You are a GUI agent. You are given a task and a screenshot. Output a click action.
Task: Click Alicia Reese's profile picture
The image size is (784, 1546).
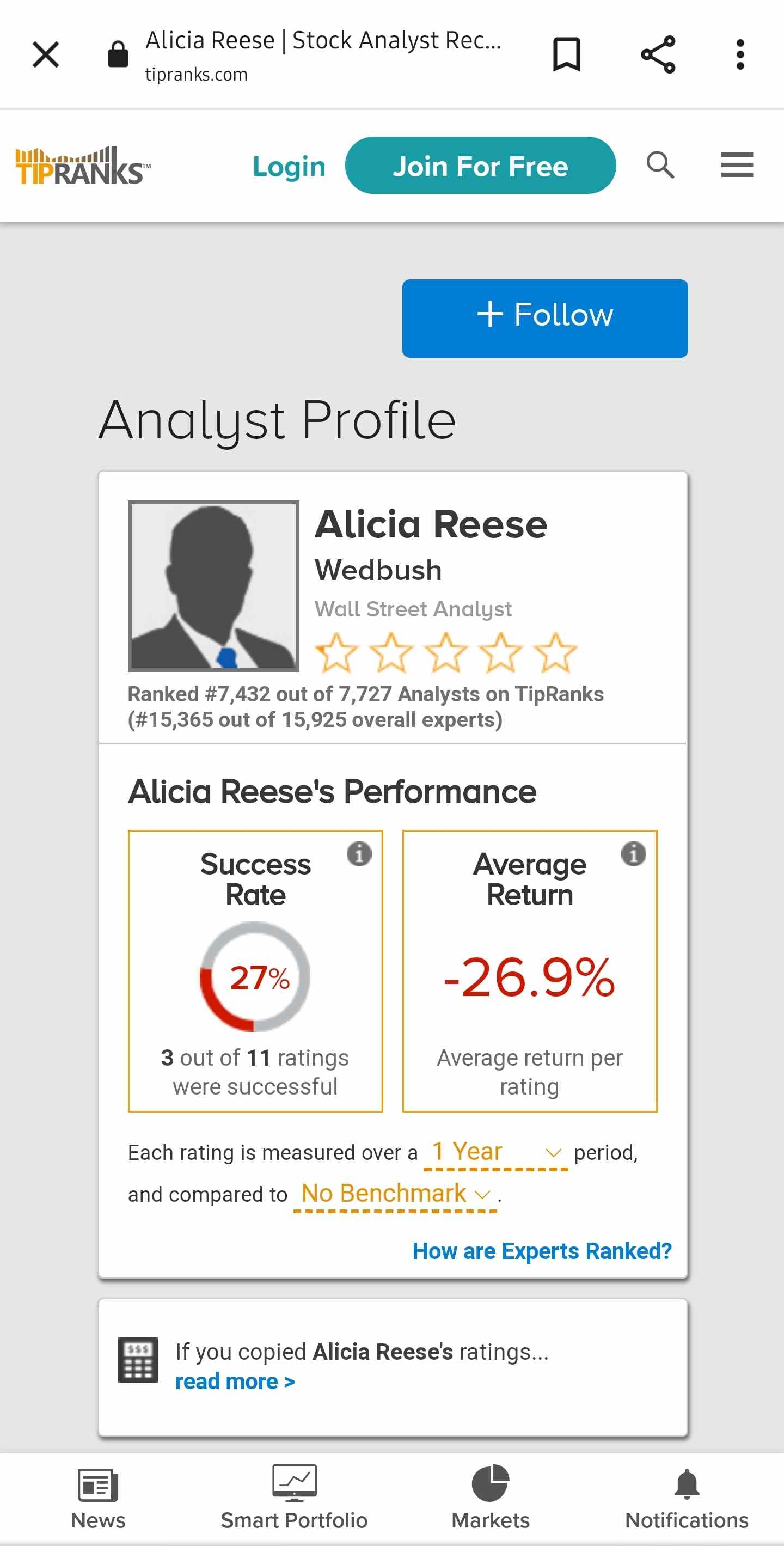213,586
